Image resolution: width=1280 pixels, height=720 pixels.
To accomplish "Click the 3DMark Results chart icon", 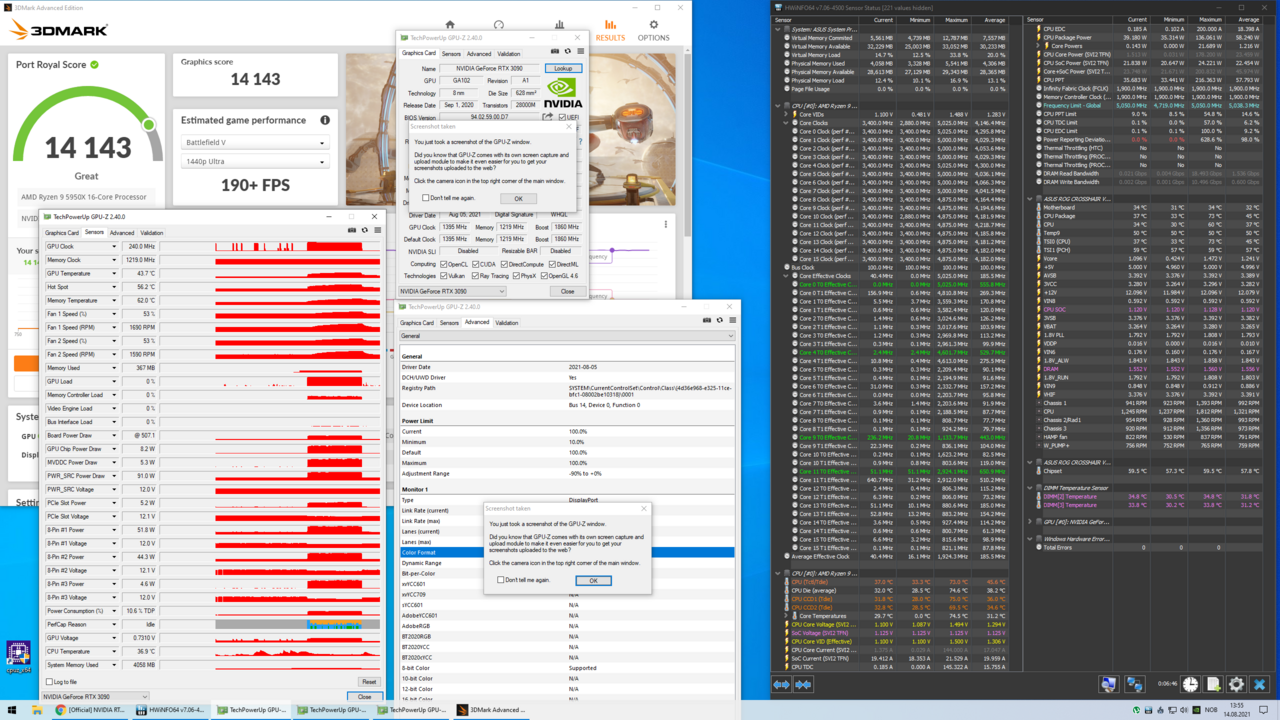I will pos(610,26).
